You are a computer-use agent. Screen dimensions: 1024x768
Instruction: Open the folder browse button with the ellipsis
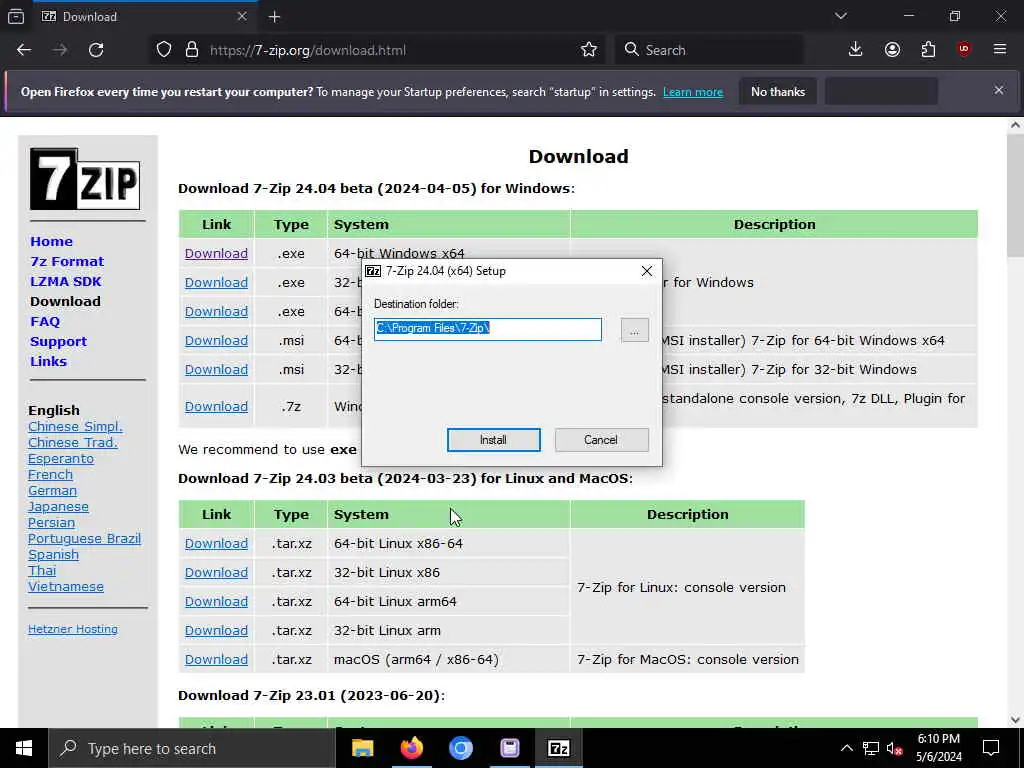[634, 330]
